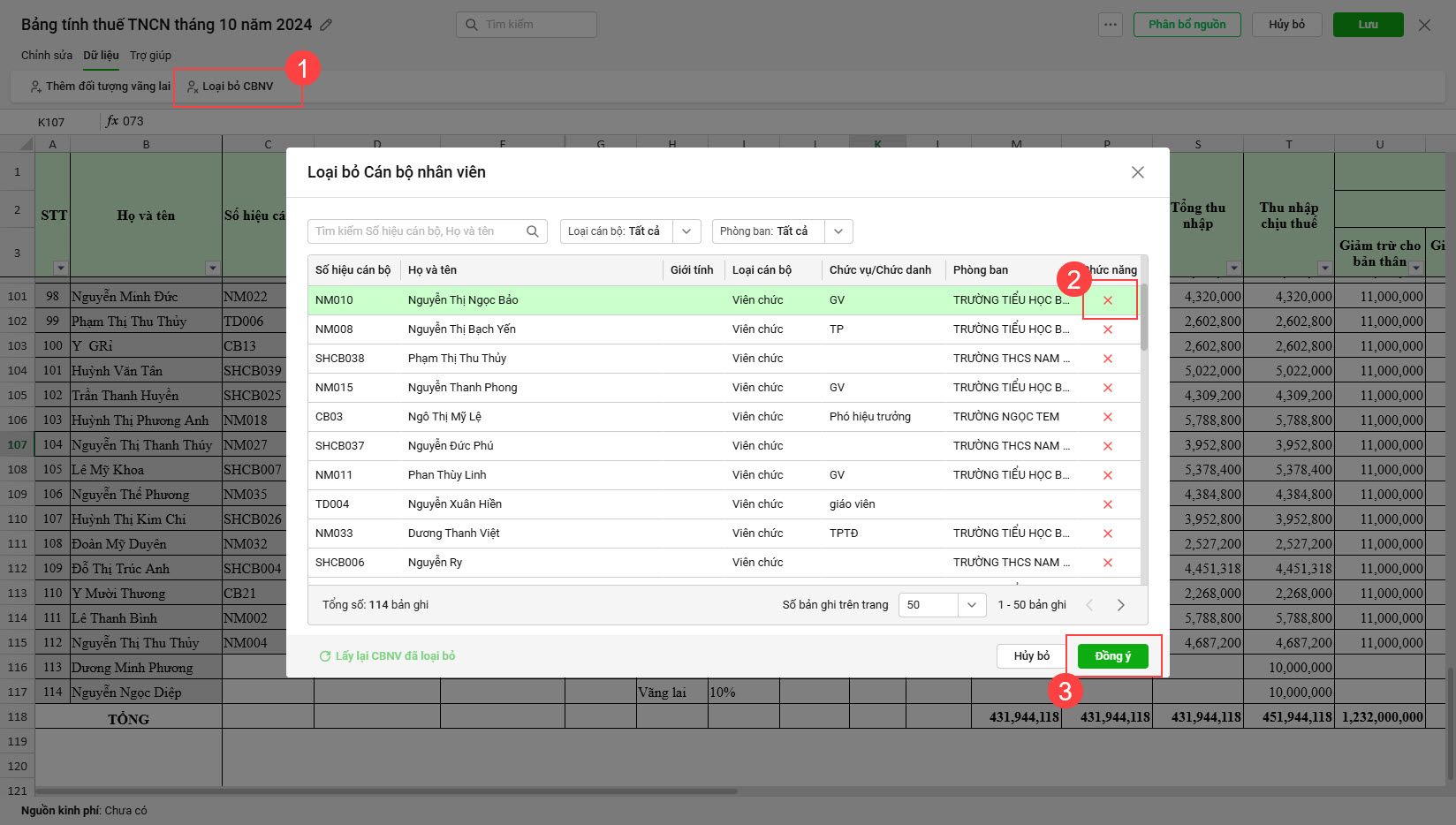The width and height of the screenshot is (1456, 825).
Task: Click the pencil edit icon beside the title
Action: [x=326, y=25]
